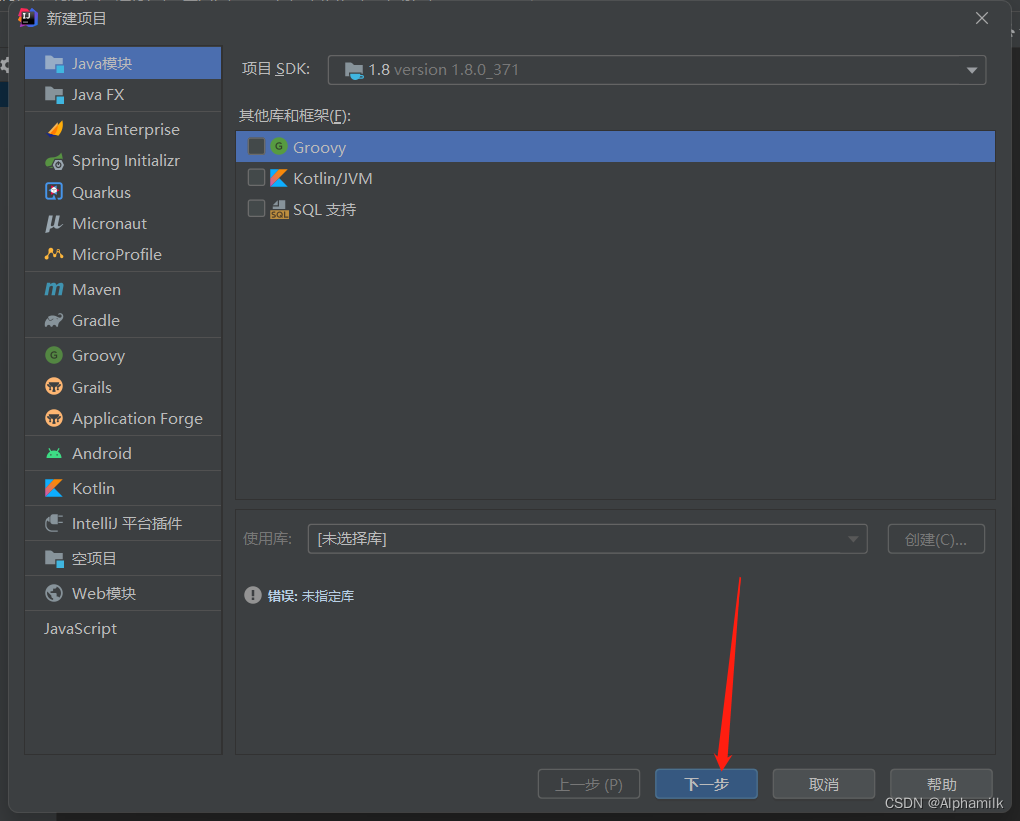Open 帮助 help
Viewport: 1020px width, 821px height.
[x=941, y=784]
